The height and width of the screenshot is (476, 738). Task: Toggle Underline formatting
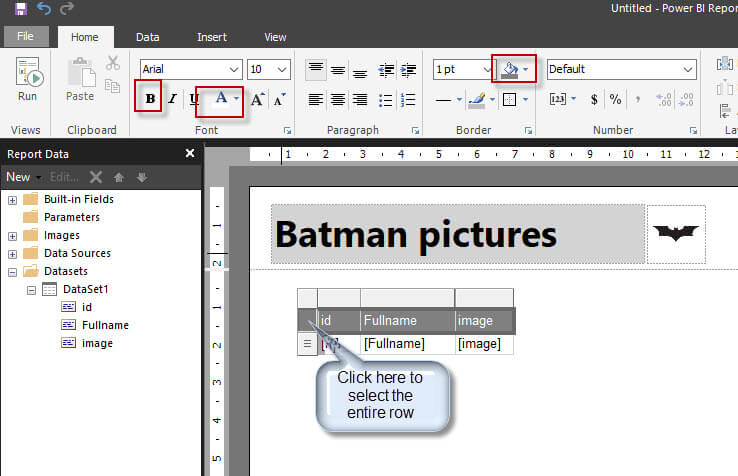(x=193, y=99)
